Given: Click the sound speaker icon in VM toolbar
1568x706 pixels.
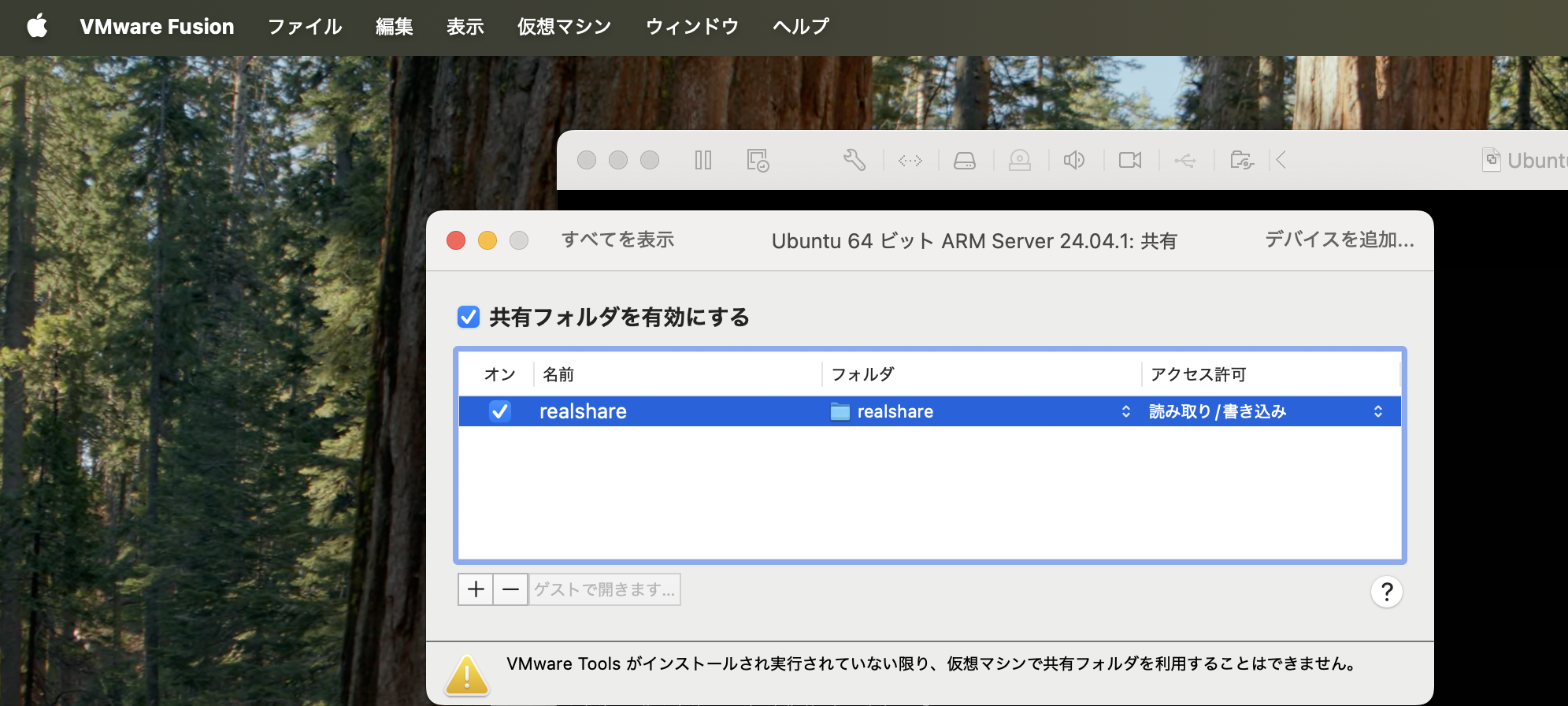Looking at the screenshot, I should coord(1074,161).
